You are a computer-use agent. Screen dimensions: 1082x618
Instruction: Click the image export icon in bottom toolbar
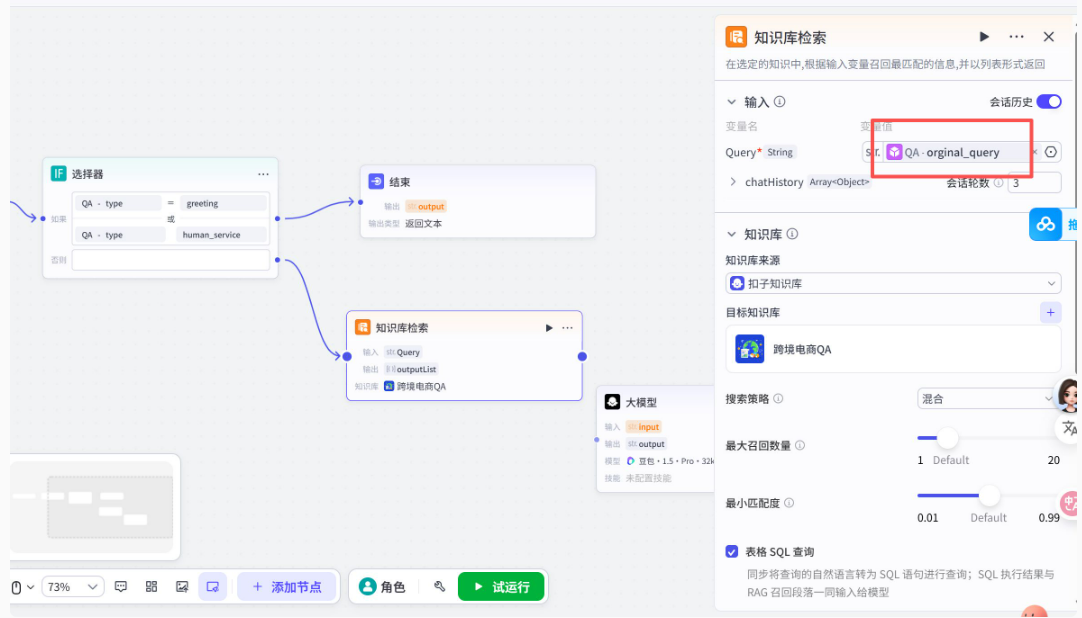click(x=181, y=587)
